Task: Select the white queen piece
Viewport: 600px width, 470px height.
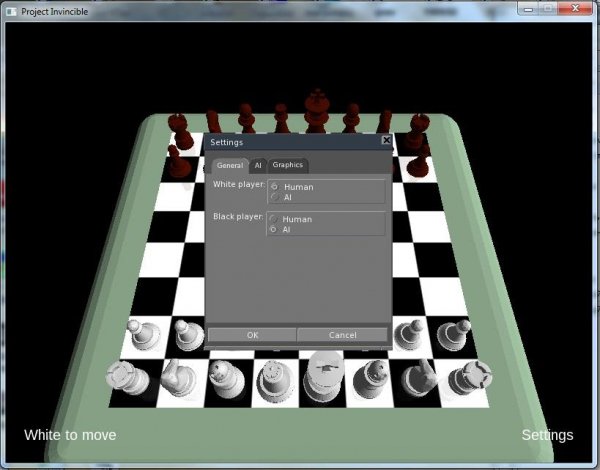Action: [275, 381]
